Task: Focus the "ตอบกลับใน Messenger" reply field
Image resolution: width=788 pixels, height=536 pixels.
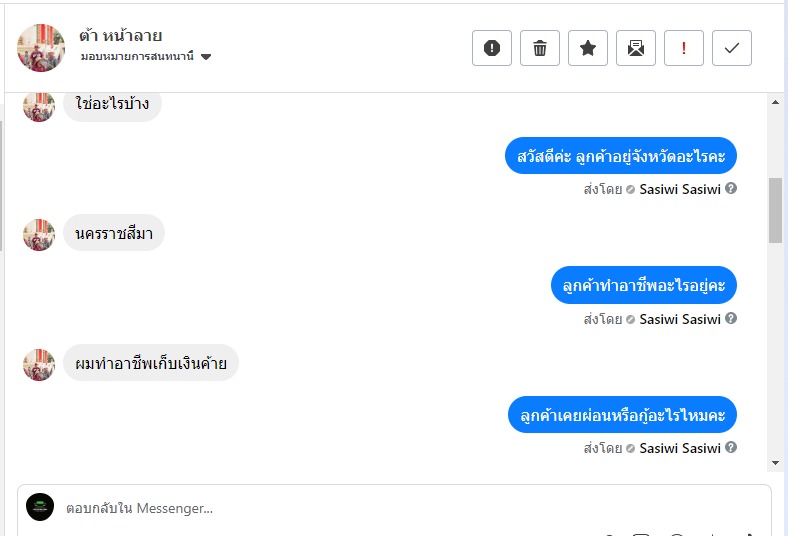Action: [x=400, y=509]
